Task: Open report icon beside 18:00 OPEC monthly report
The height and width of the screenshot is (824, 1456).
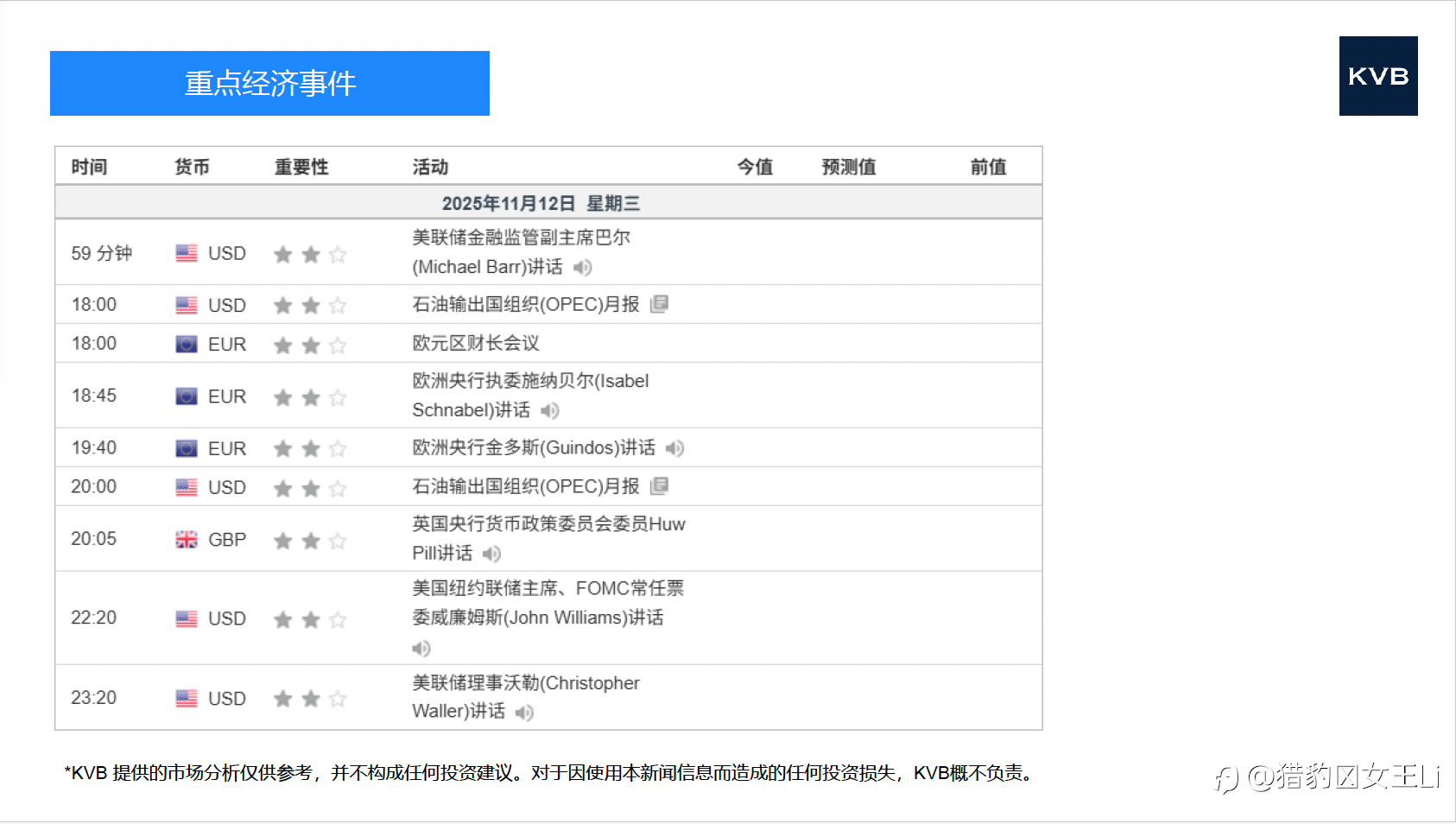Action: tap(660, 304)
